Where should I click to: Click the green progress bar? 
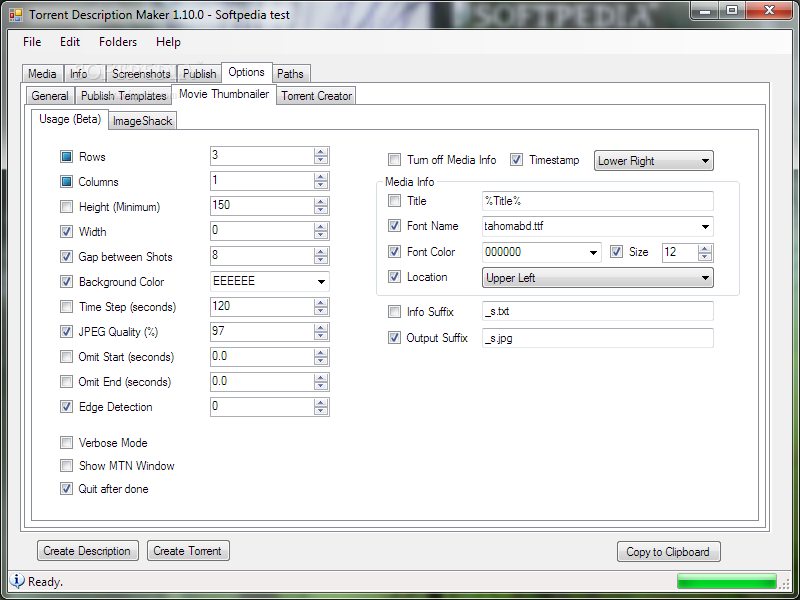coord(727,581)
